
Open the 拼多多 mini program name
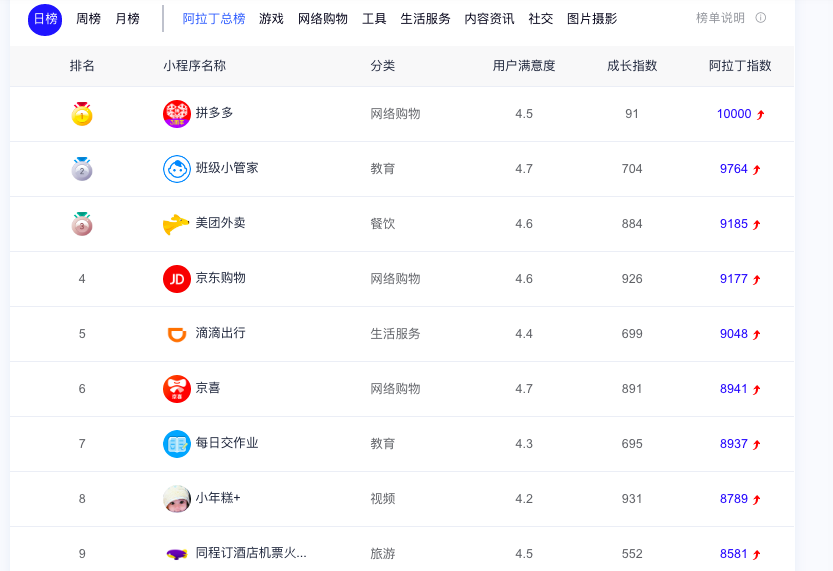tap(214, 113)
